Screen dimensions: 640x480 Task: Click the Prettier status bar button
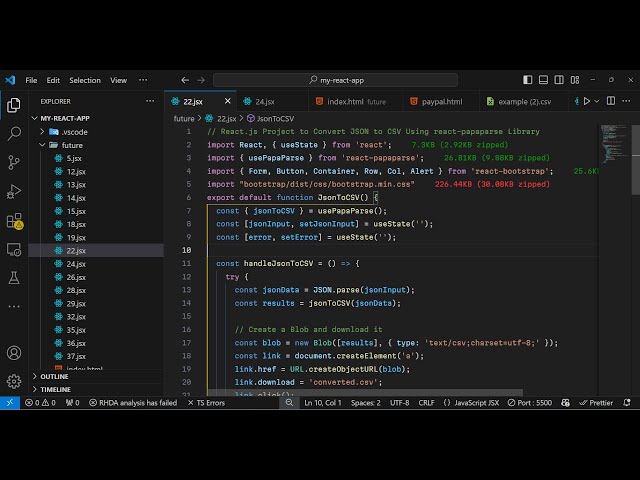596,402
